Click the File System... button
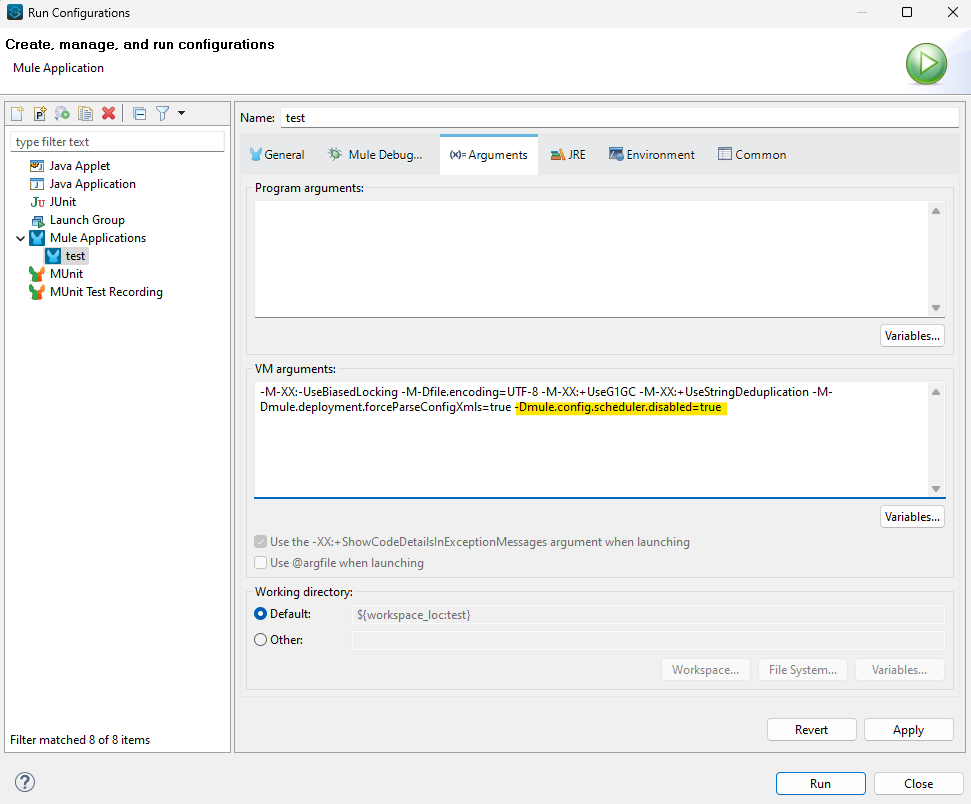Screen dimensions: 971x804 [x=803, y=670]
